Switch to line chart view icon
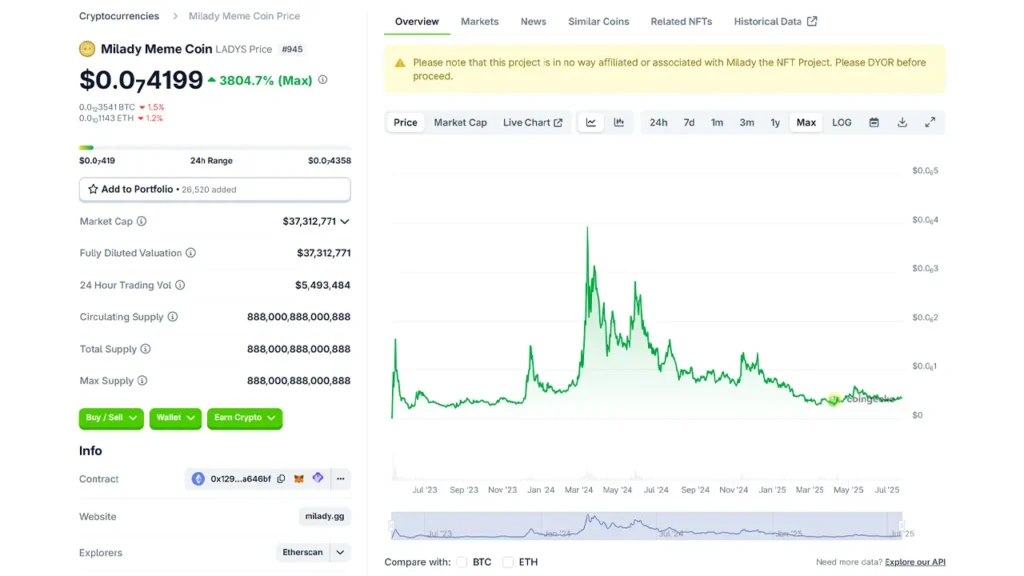This screenshot has width=1024, height=576. 591,122
